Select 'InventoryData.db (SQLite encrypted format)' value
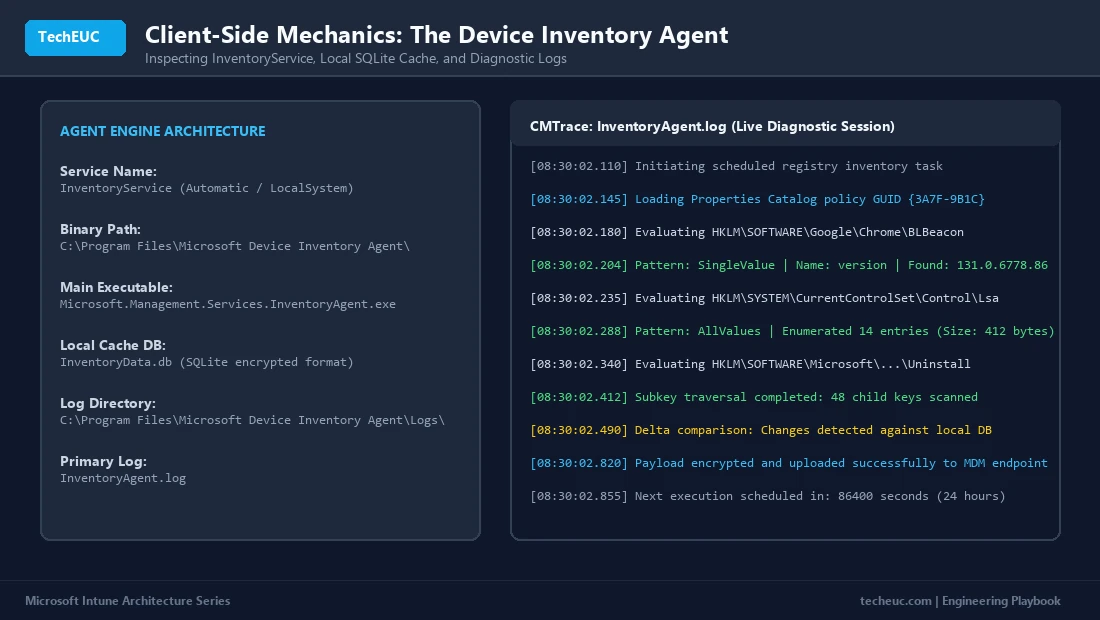Image resolution: width=1100 pixels, height=620 pixels. [x=207, y=362]
